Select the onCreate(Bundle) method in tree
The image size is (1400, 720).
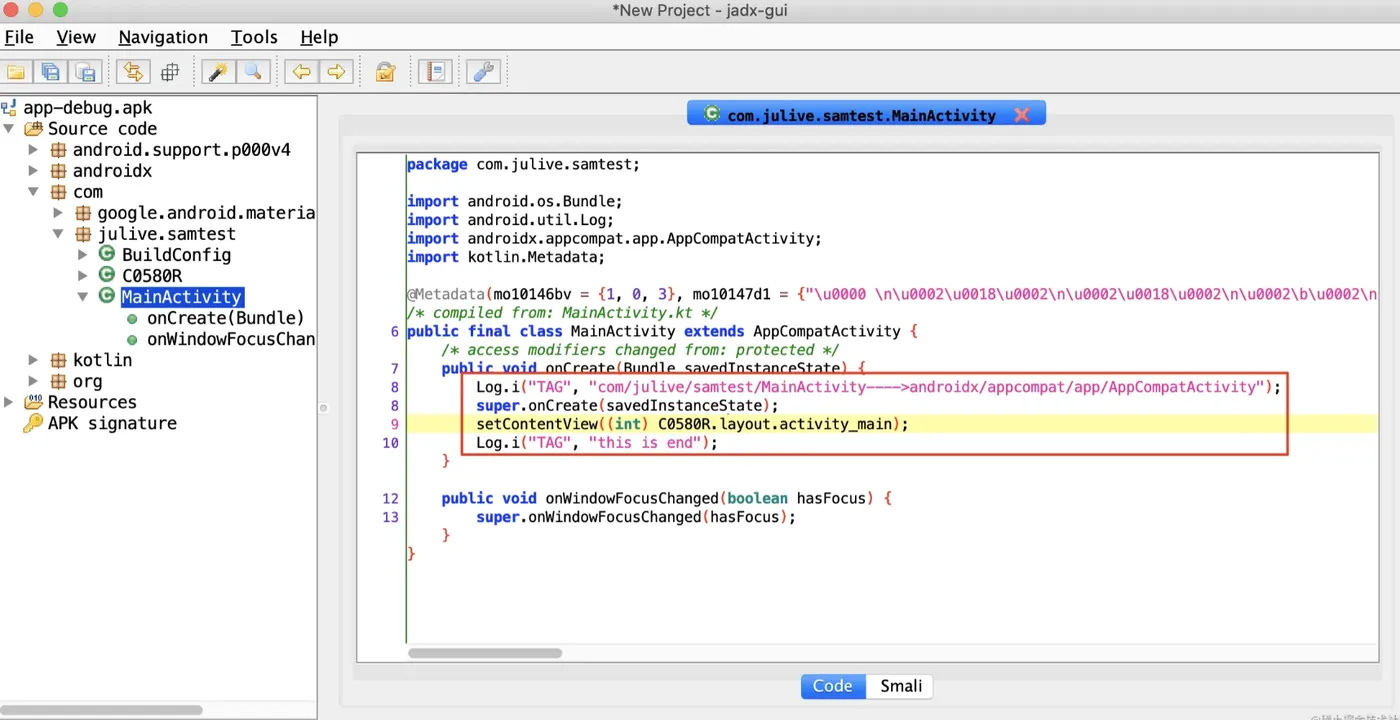click(225, 318)
